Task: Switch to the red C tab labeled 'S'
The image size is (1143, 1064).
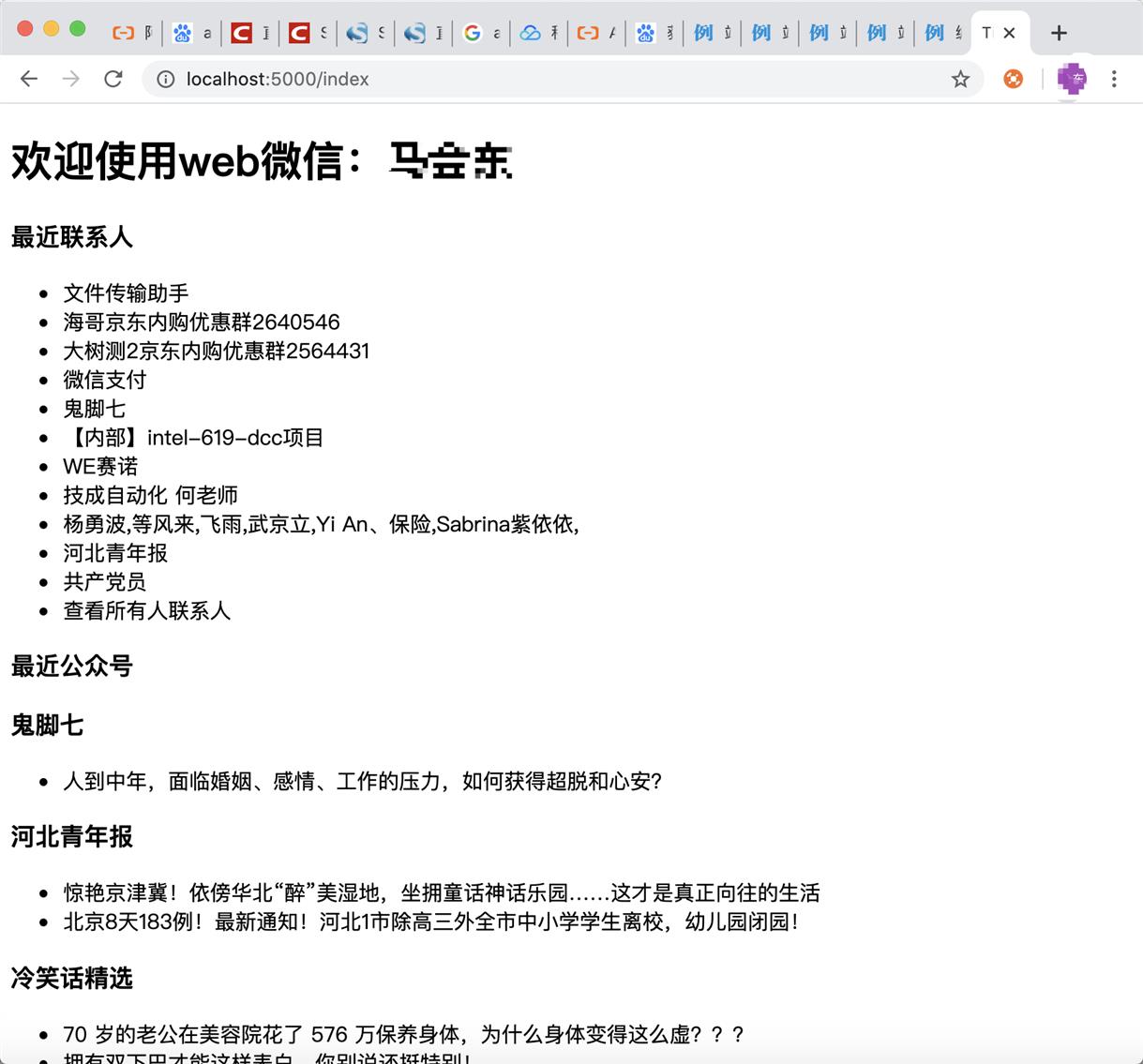Action: 308,33
